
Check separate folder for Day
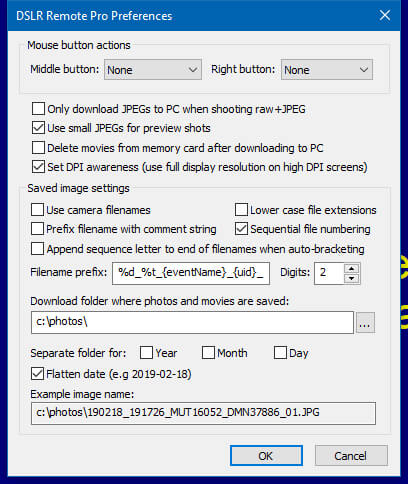pyautogui.click(x=280, y=353)
